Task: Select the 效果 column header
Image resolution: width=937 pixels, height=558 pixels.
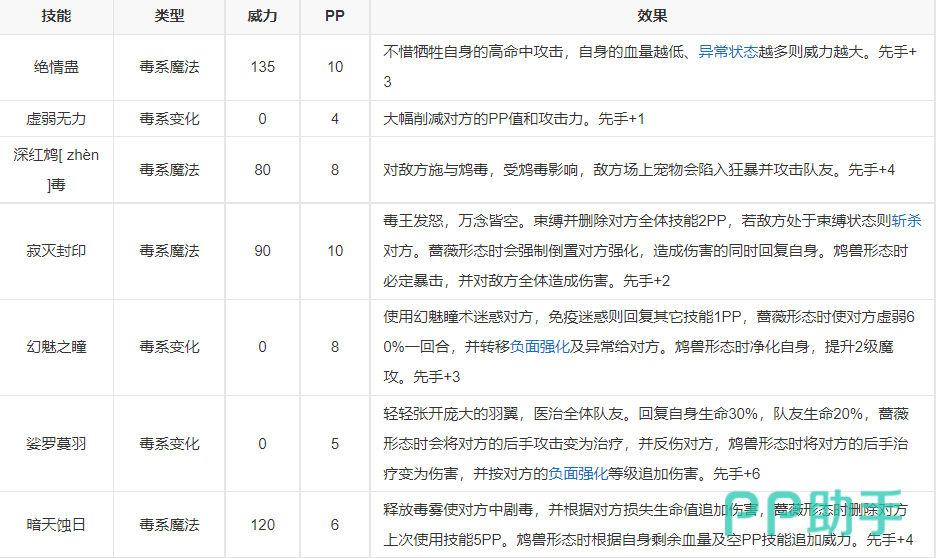Action: (x=652, y=17)
